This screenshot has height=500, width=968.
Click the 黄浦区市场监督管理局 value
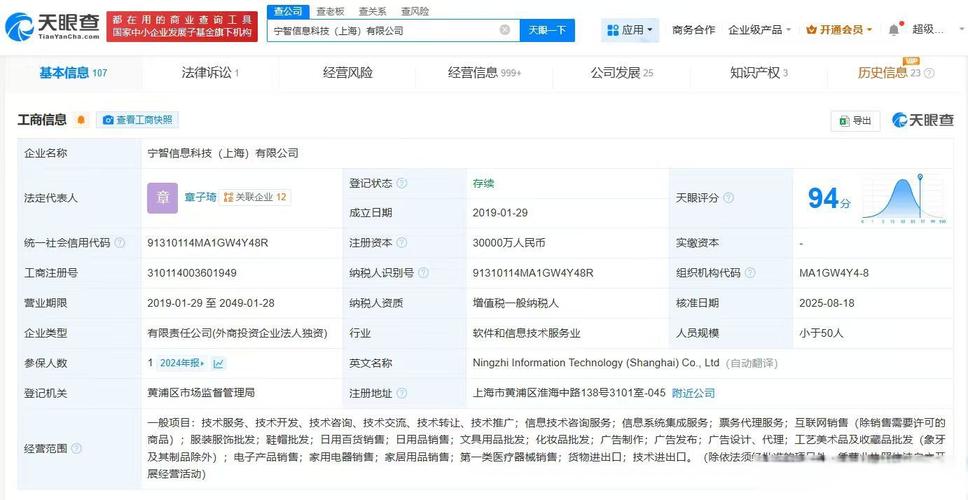point(201,393)
